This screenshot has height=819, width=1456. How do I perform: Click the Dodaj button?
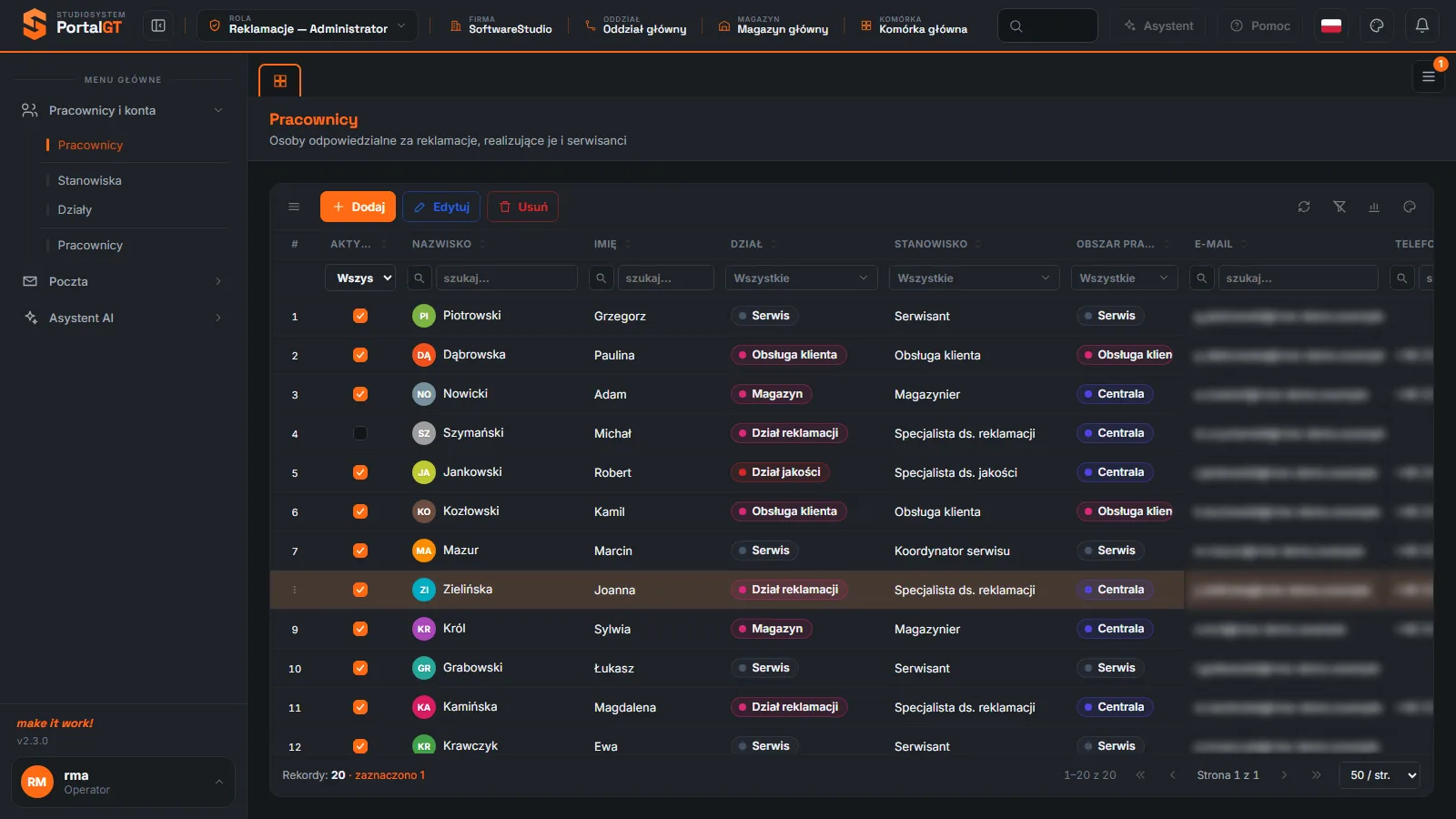pos(358,207)
